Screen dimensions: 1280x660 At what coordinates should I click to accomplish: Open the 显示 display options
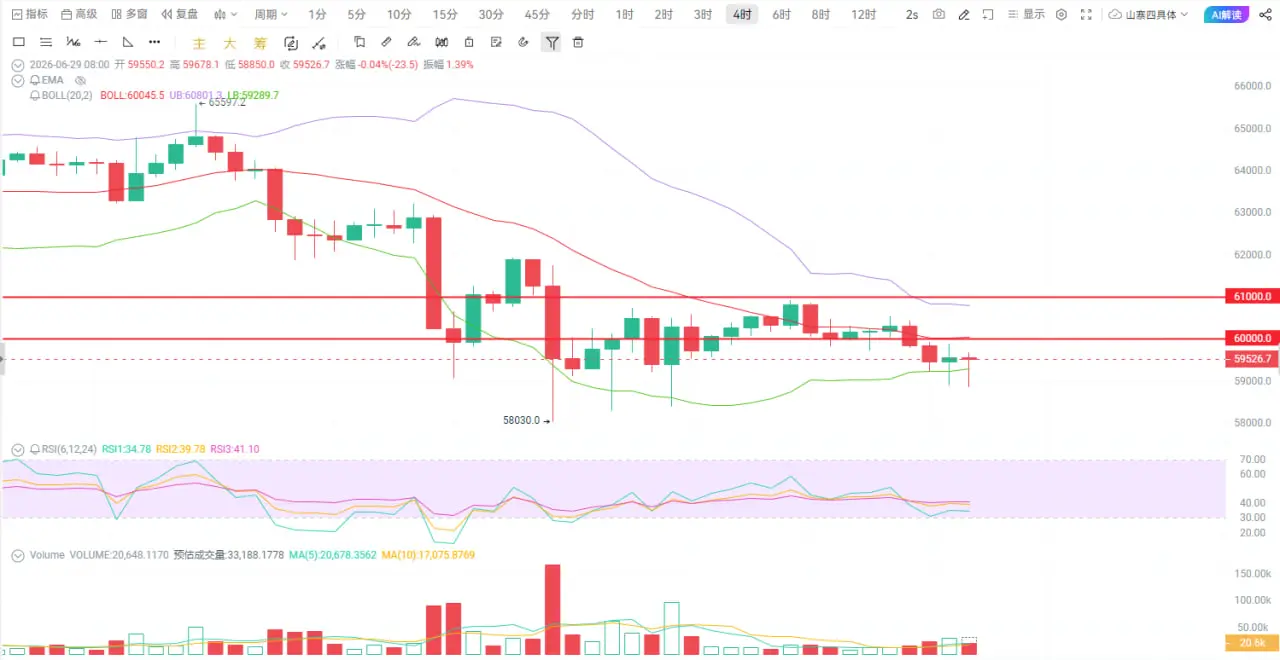[x=1028, y=14]
